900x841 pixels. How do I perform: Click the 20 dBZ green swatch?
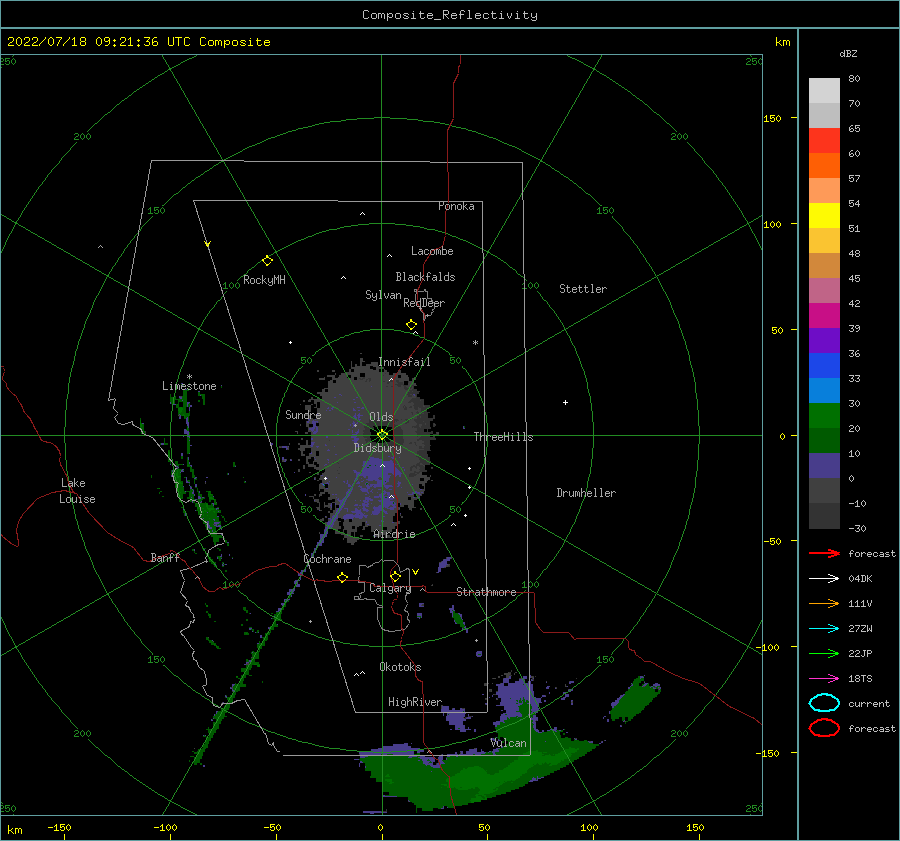[824, 416]
